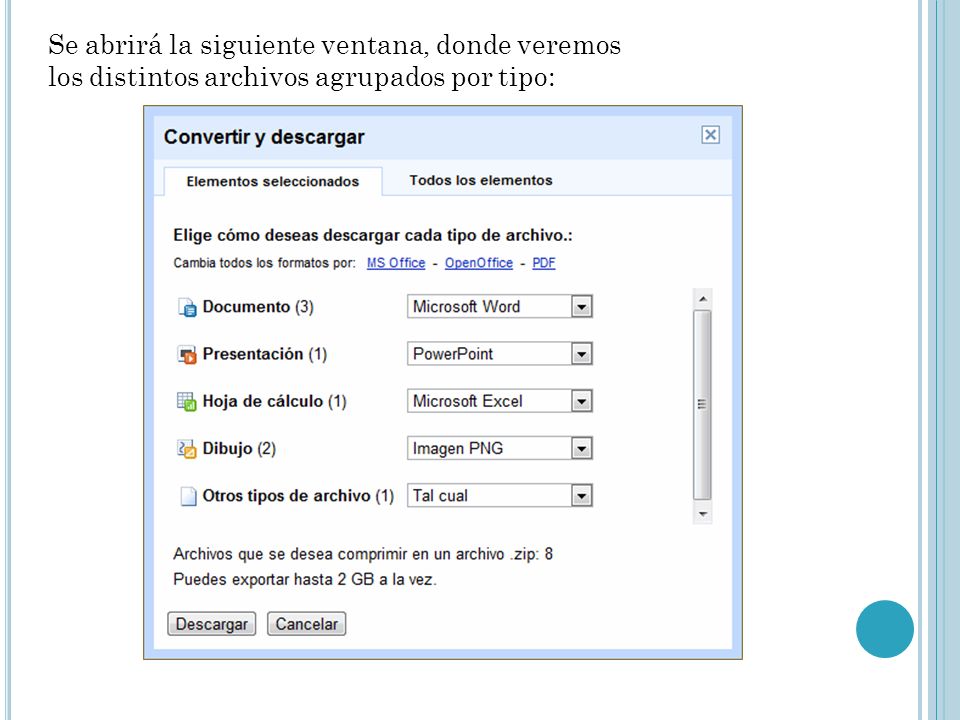Click 'Cambia todos los formatos por:' text
The height and width of the screenshot is (720, 960).
264,263
